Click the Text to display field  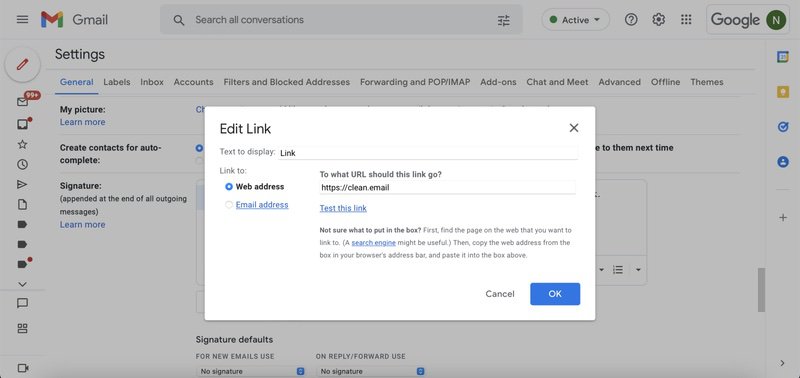[x=428, y=153]
